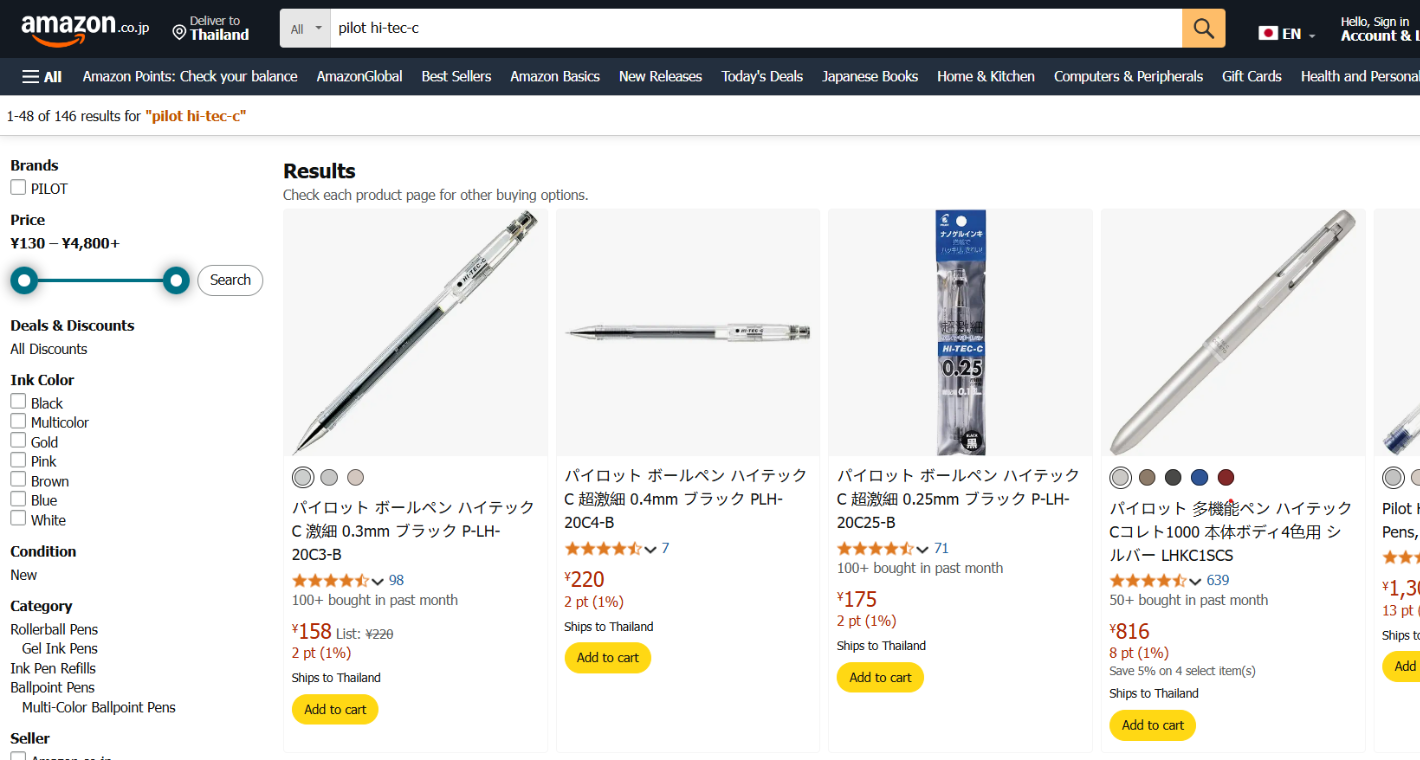Enable the Multicolor ink color filter

pos(18,422)
